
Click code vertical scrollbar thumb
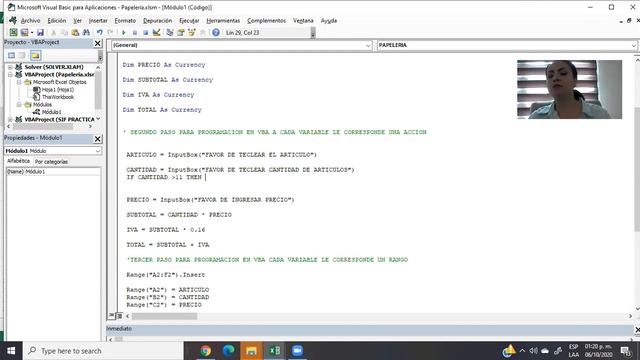(x=637, y=169)
